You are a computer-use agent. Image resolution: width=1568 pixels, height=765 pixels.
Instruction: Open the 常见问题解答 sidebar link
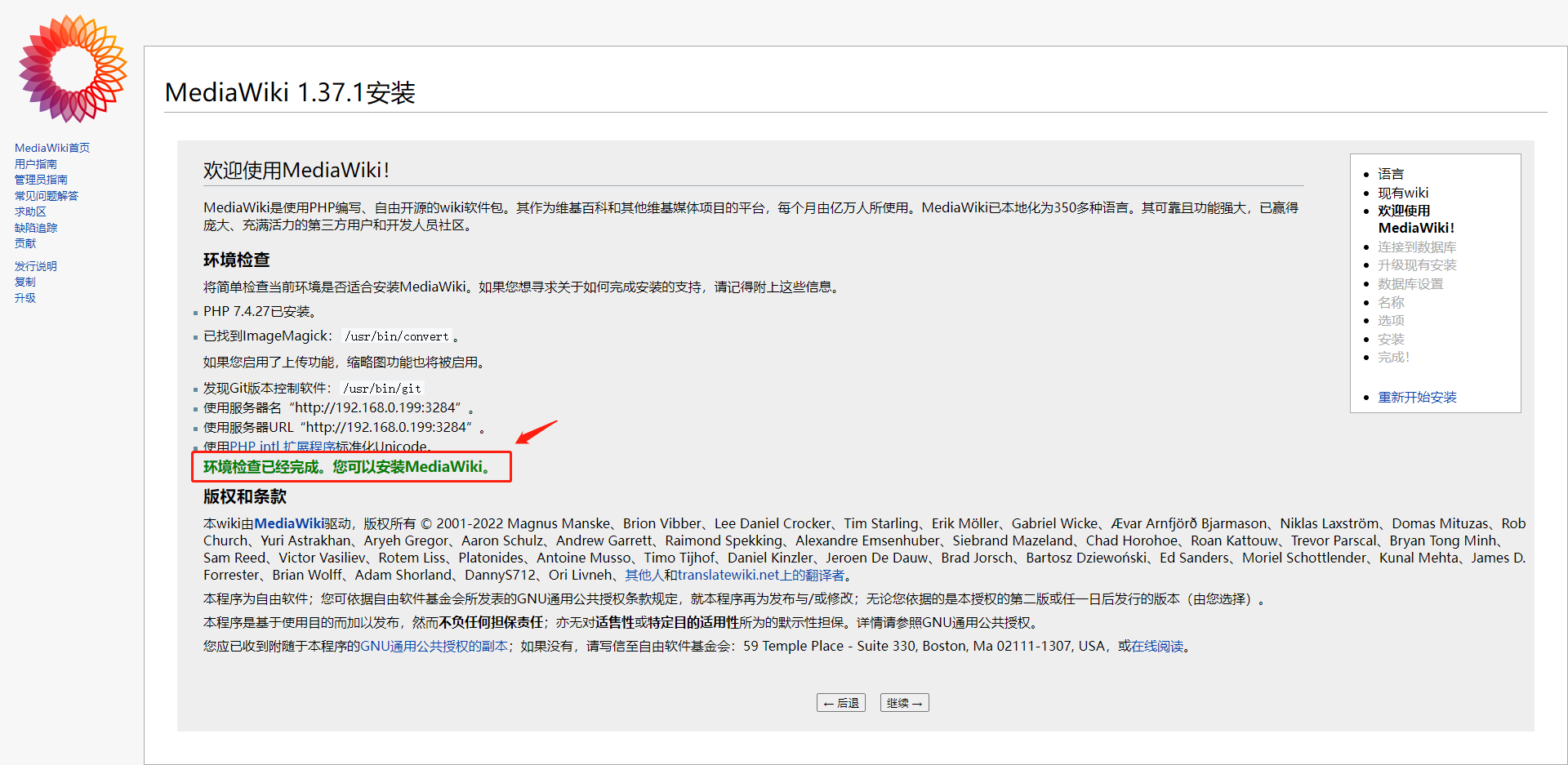click(x=47, y=195)
